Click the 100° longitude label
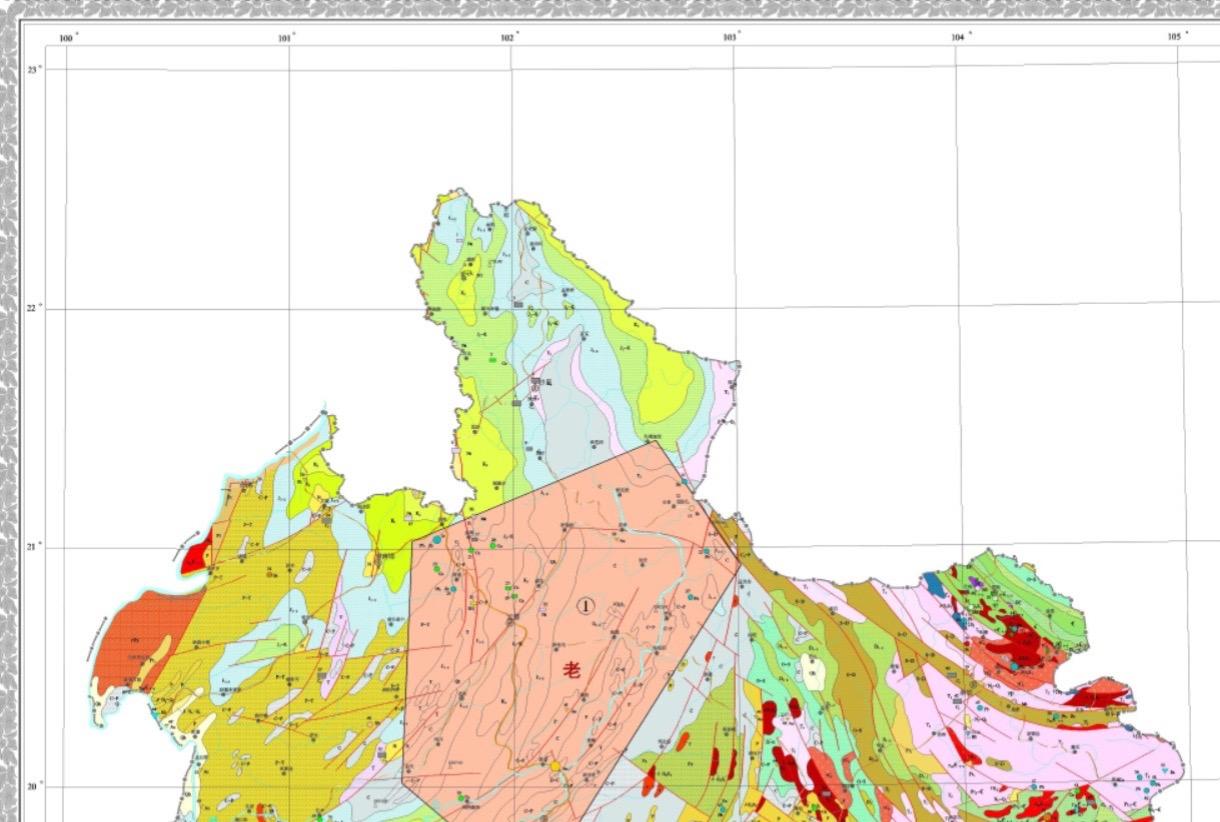 pyautogui.click(x=67, y=38)
